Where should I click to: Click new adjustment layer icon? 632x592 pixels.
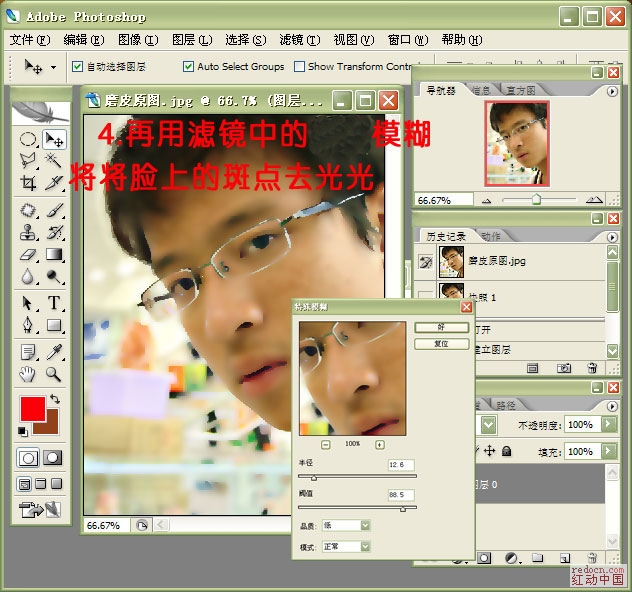tap(512, 558)
